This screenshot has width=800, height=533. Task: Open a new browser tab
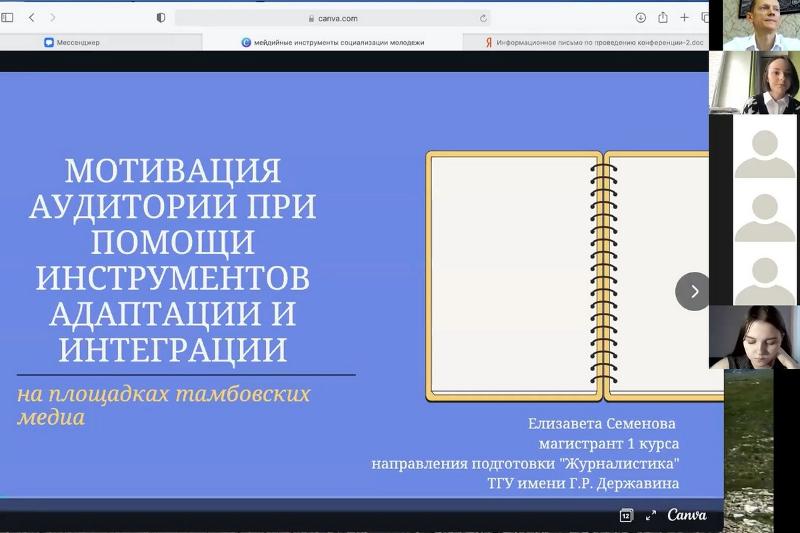[685, 18]
